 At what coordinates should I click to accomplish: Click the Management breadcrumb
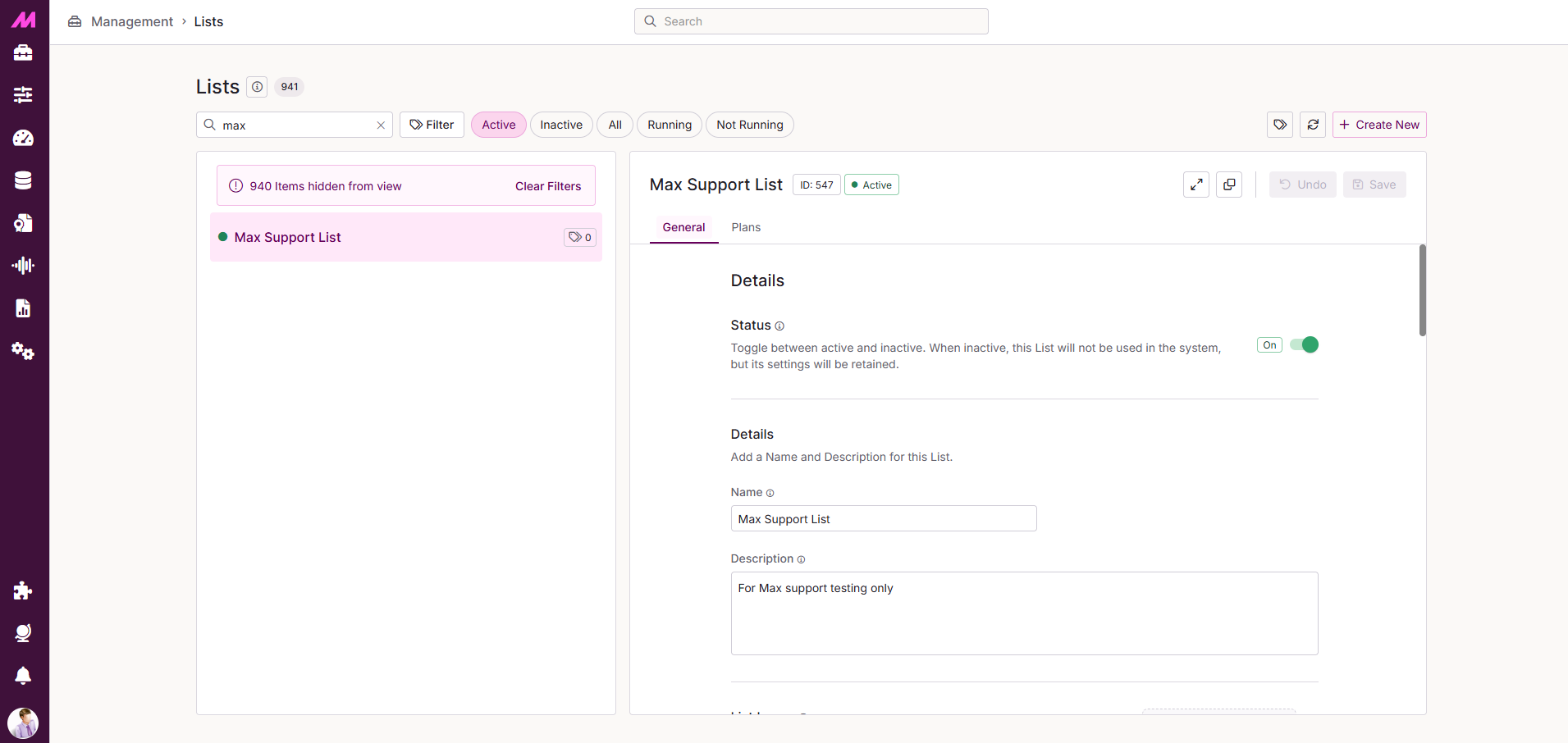pyautogui.click(x=132, y=21)
